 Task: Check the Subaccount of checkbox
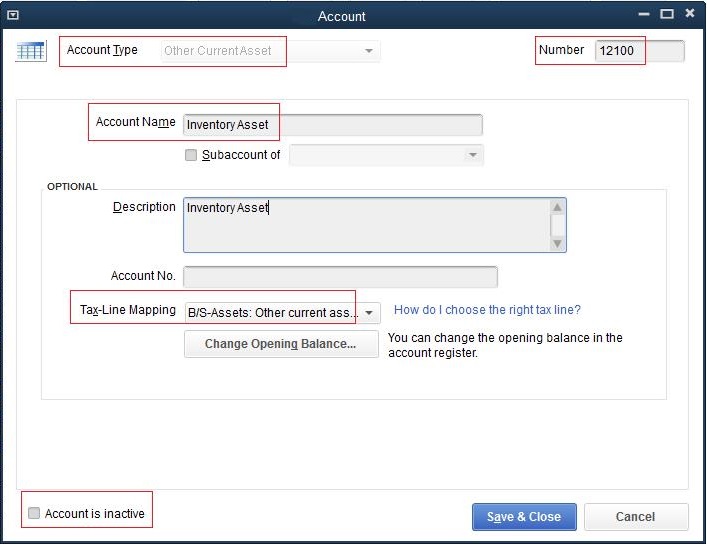pos(191,155)
